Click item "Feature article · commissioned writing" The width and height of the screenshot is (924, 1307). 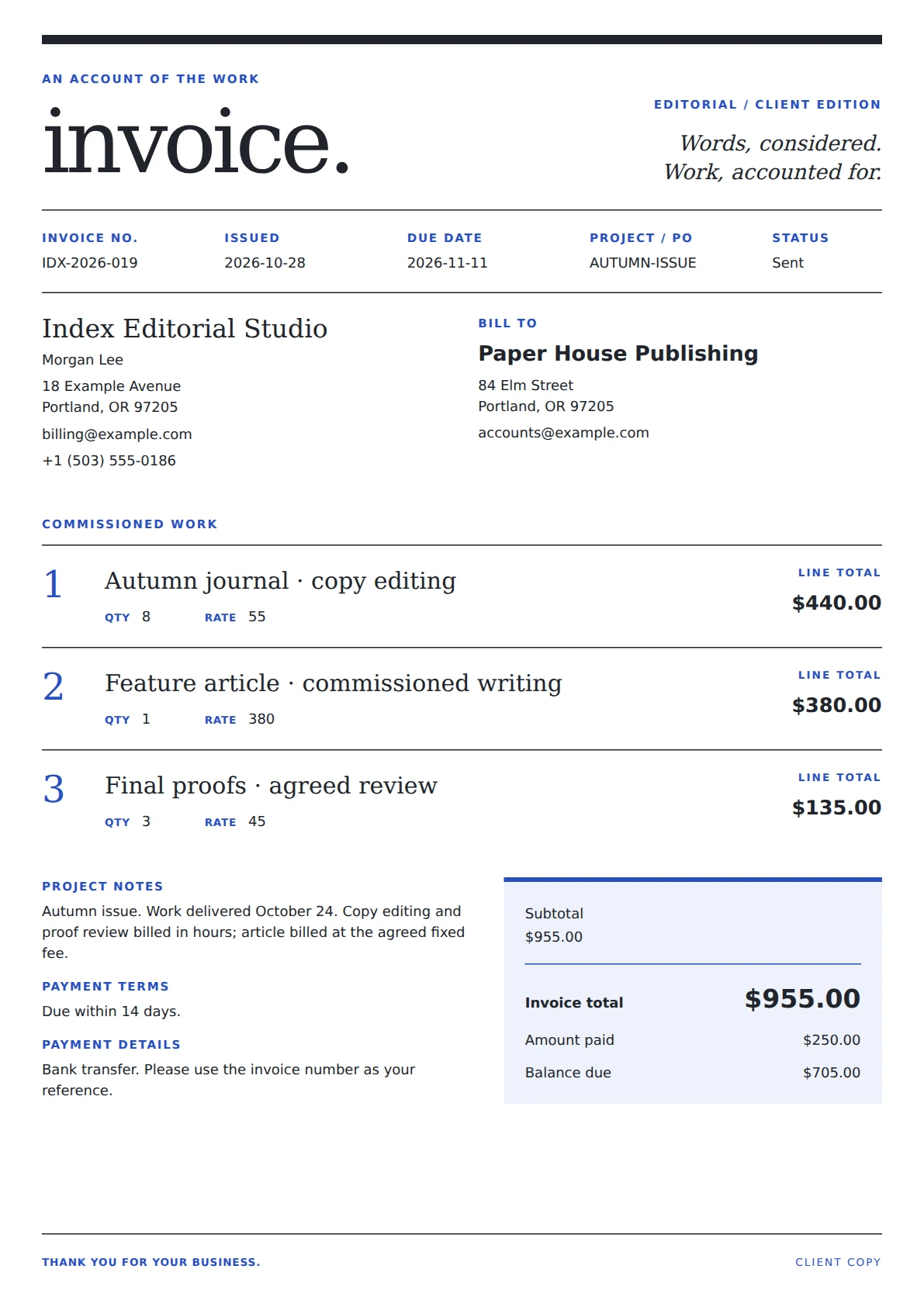[x=333, y=683]
